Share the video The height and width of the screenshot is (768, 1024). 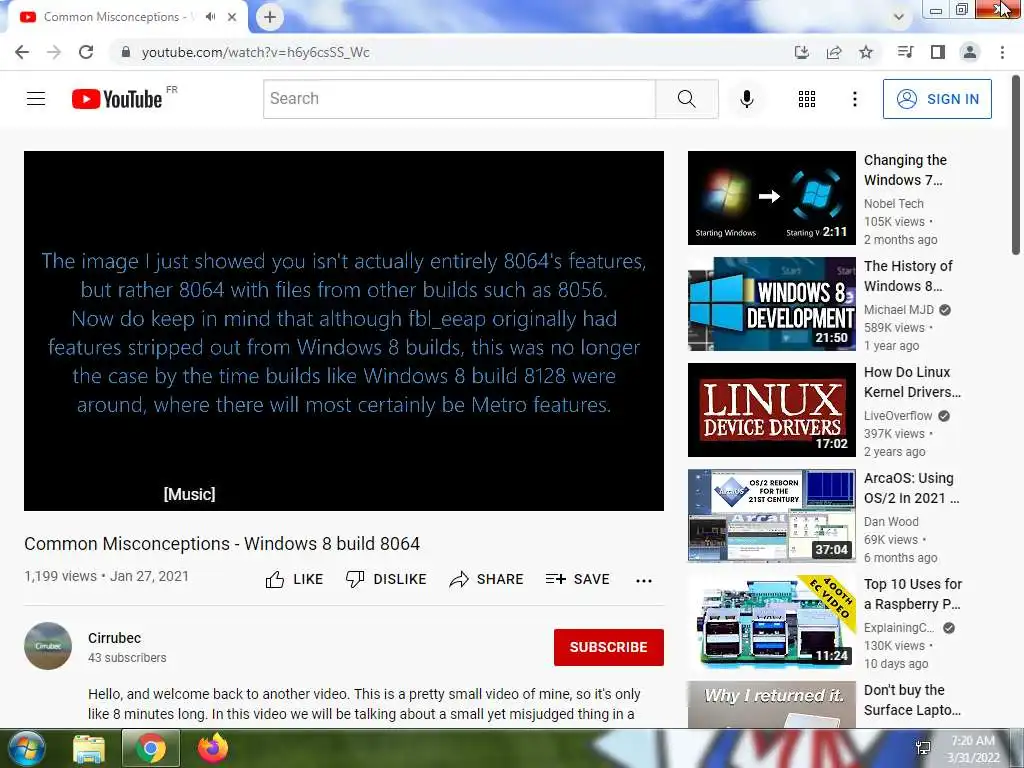[487, 579]
